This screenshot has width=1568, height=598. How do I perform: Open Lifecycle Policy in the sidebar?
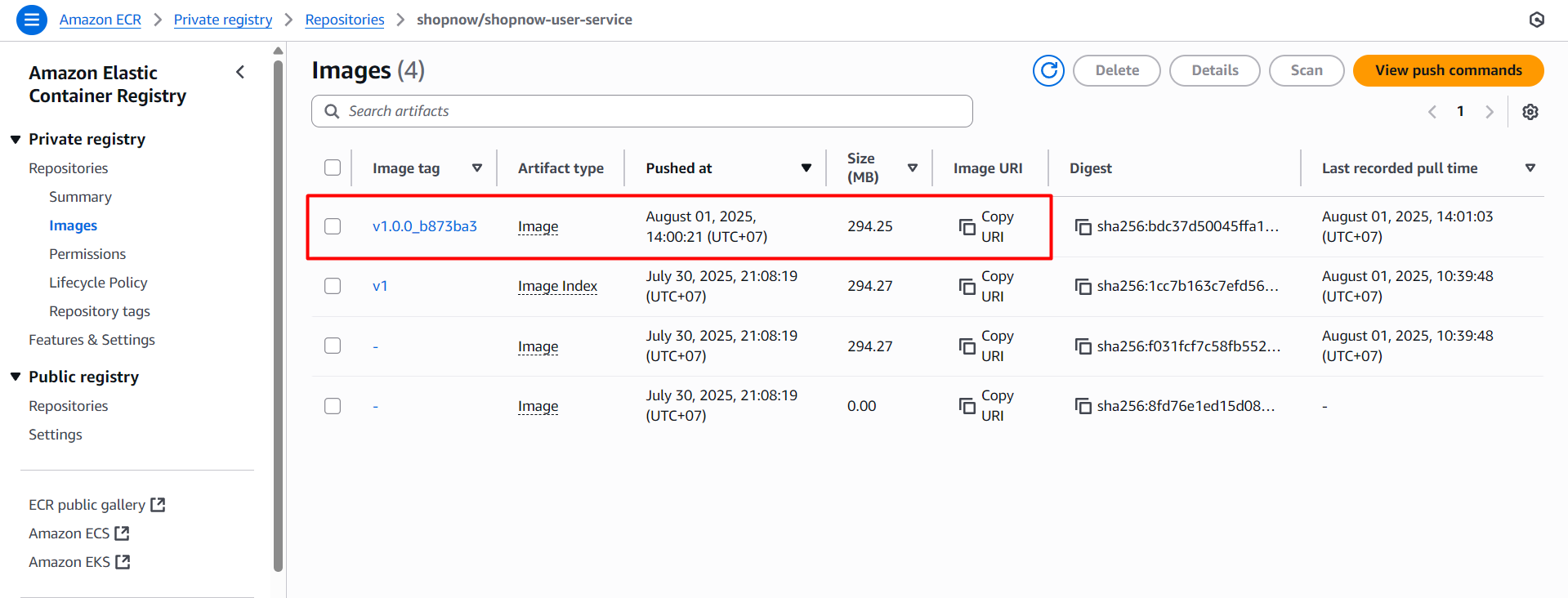point(98,283)
